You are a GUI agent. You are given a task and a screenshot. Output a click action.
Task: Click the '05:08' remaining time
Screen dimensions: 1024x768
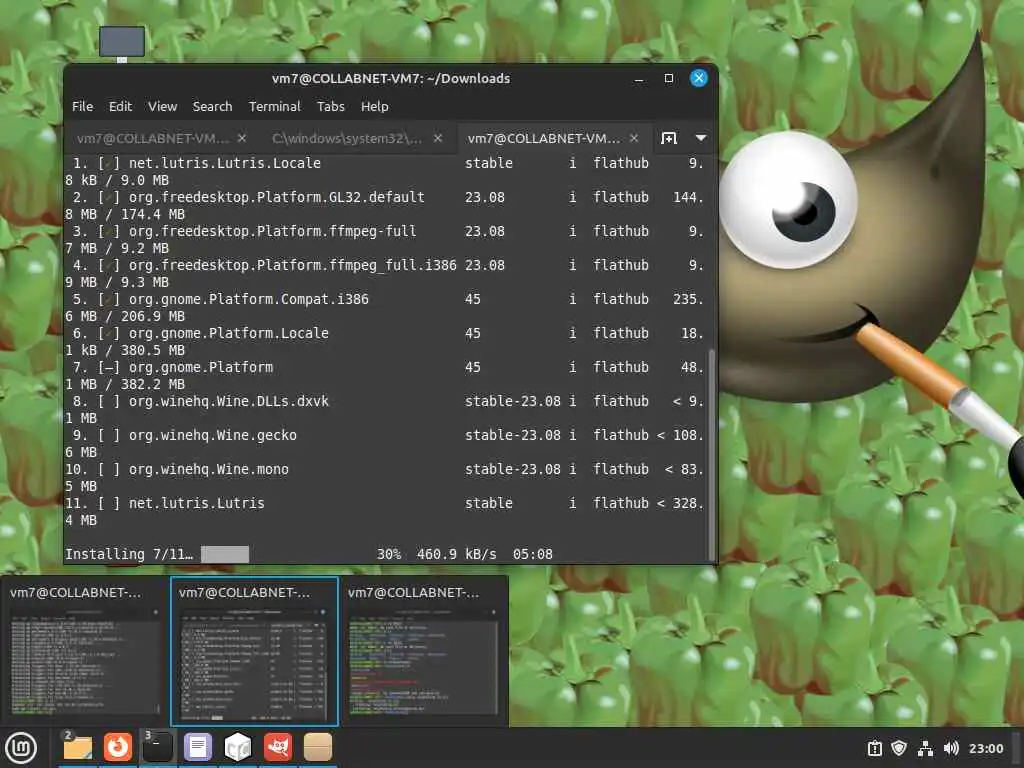(532, 554)
